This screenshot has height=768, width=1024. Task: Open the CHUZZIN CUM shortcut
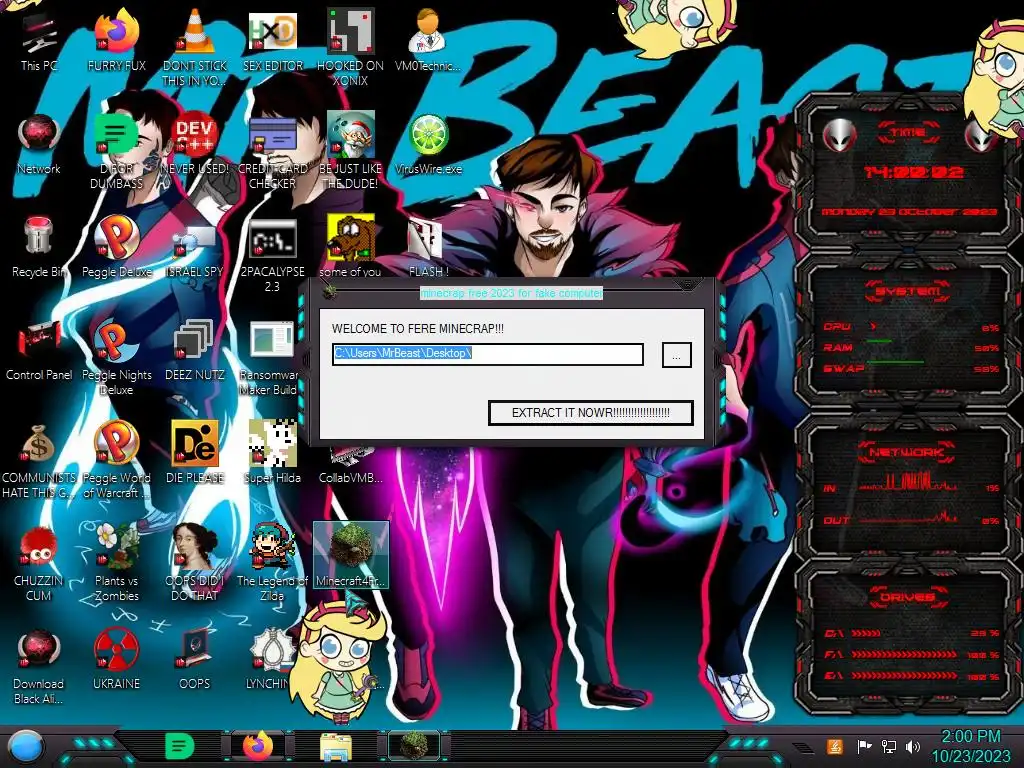[x=39, y=562]
